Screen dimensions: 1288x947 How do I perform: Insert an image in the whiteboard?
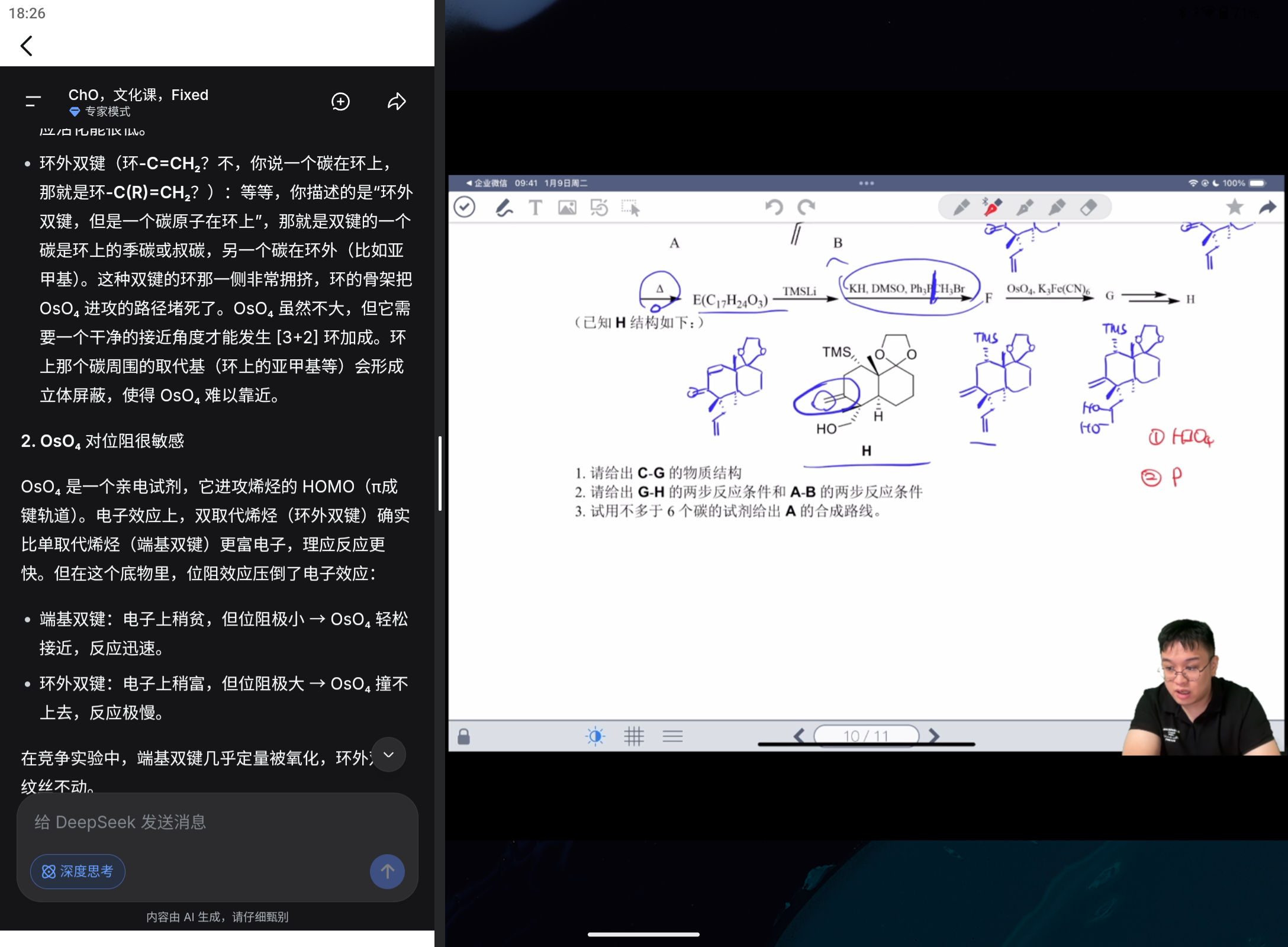point(567,207)
